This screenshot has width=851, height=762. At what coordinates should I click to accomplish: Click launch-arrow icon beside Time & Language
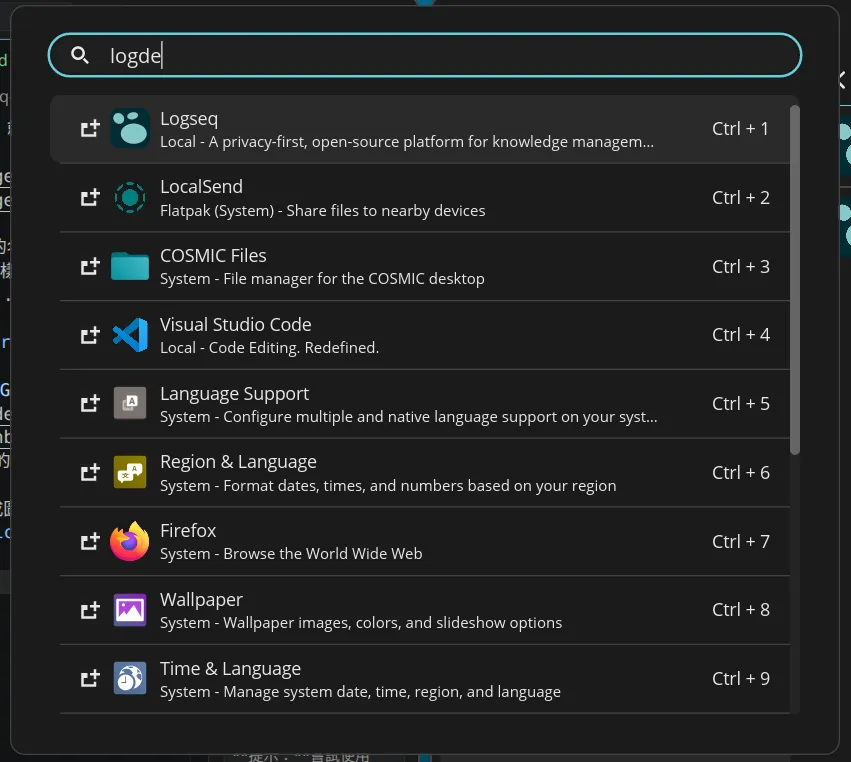[x=90, y=678]
